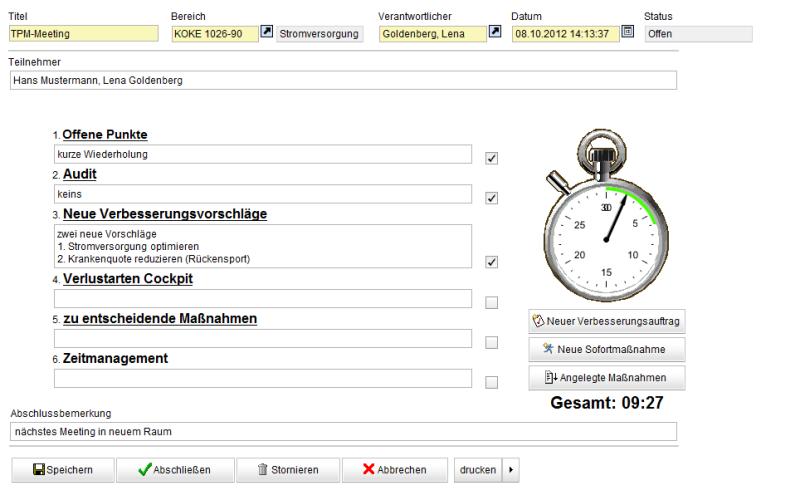Viewport: 800px width, 500px height.
Task: Open the Verlustarten Cockpit heading link
Action: (x=128, y=279)
